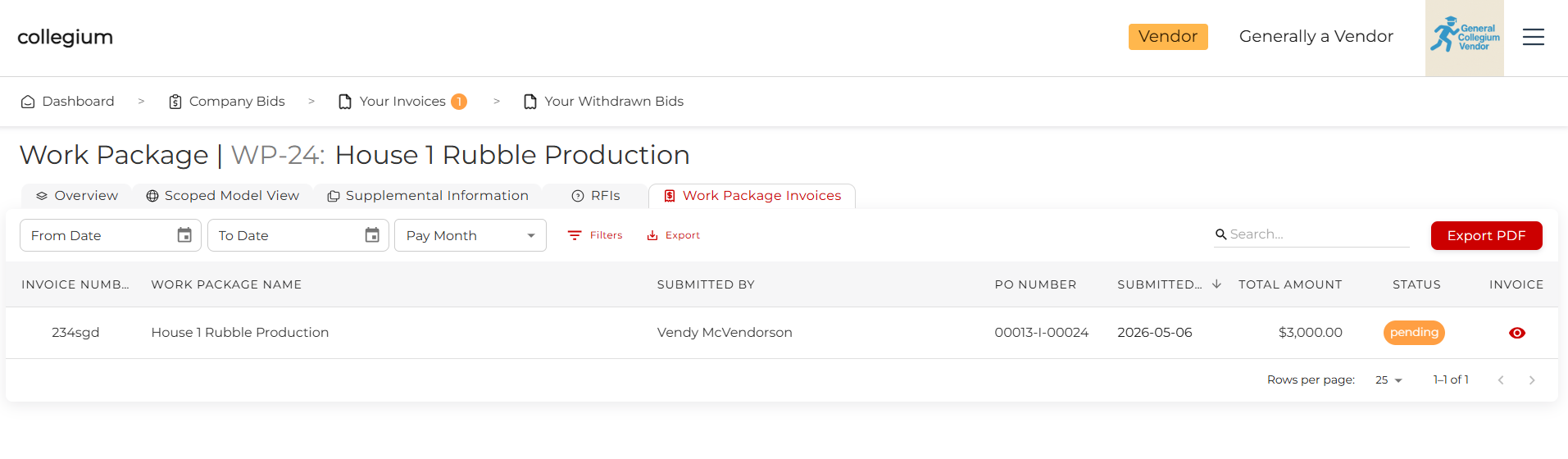The width and height of the screenshot is (1568, 459).
Task: Click the Overview layers icon
Action: click(x=42, y=196)
